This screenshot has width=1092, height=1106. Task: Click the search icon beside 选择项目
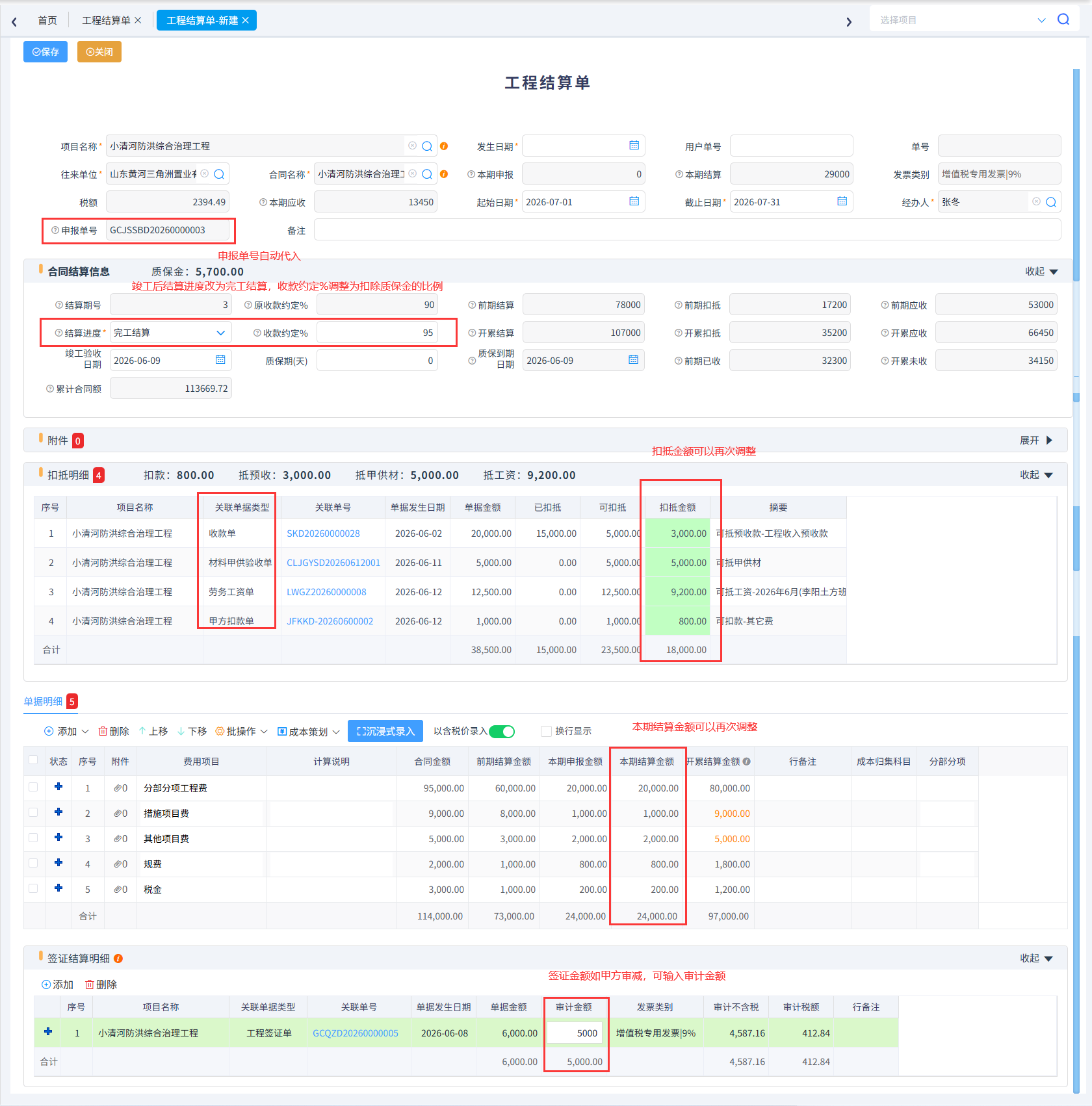[x=1063, y=19]
